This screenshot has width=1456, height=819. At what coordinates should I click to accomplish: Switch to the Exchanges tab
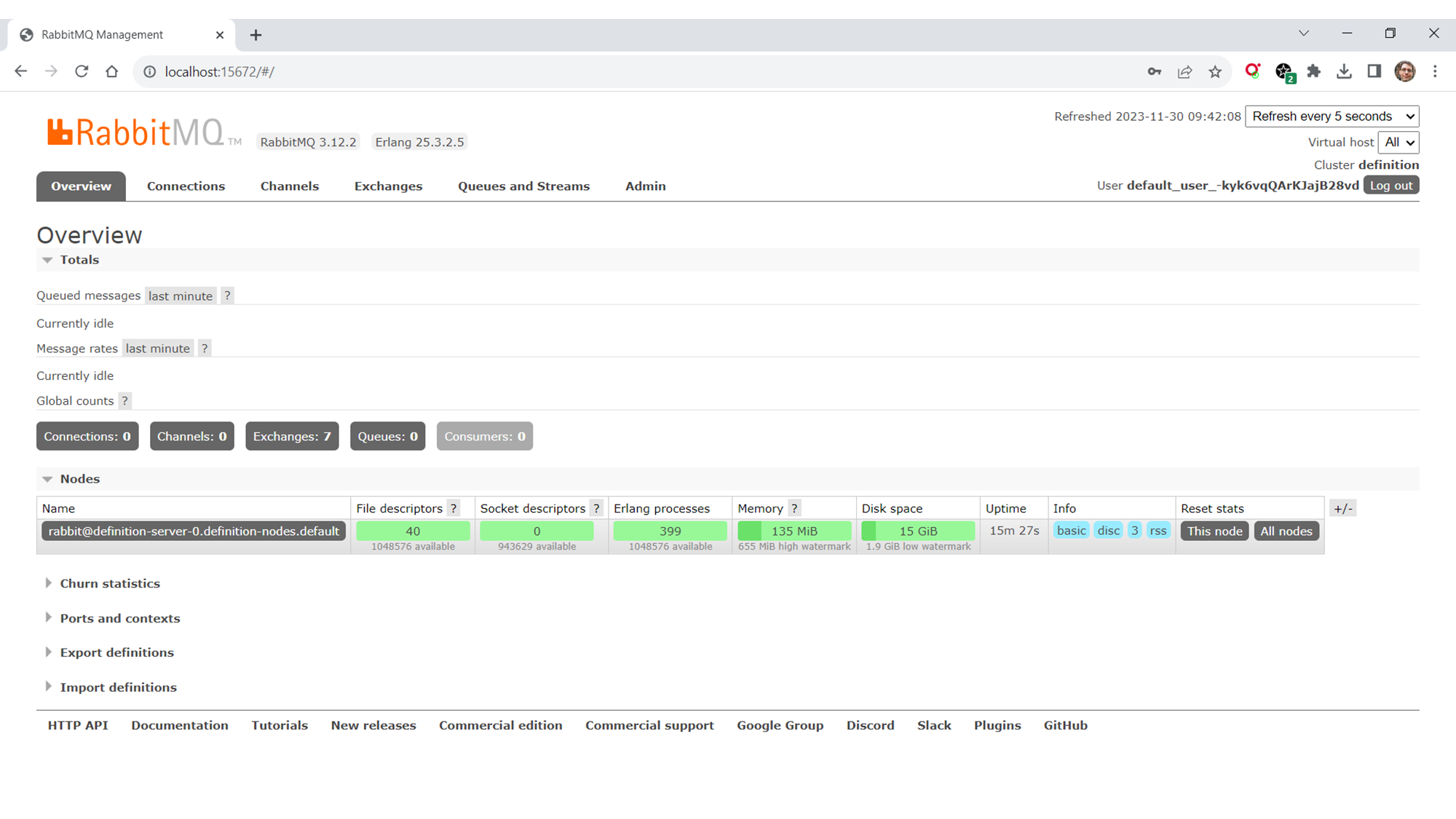[388, 186]
